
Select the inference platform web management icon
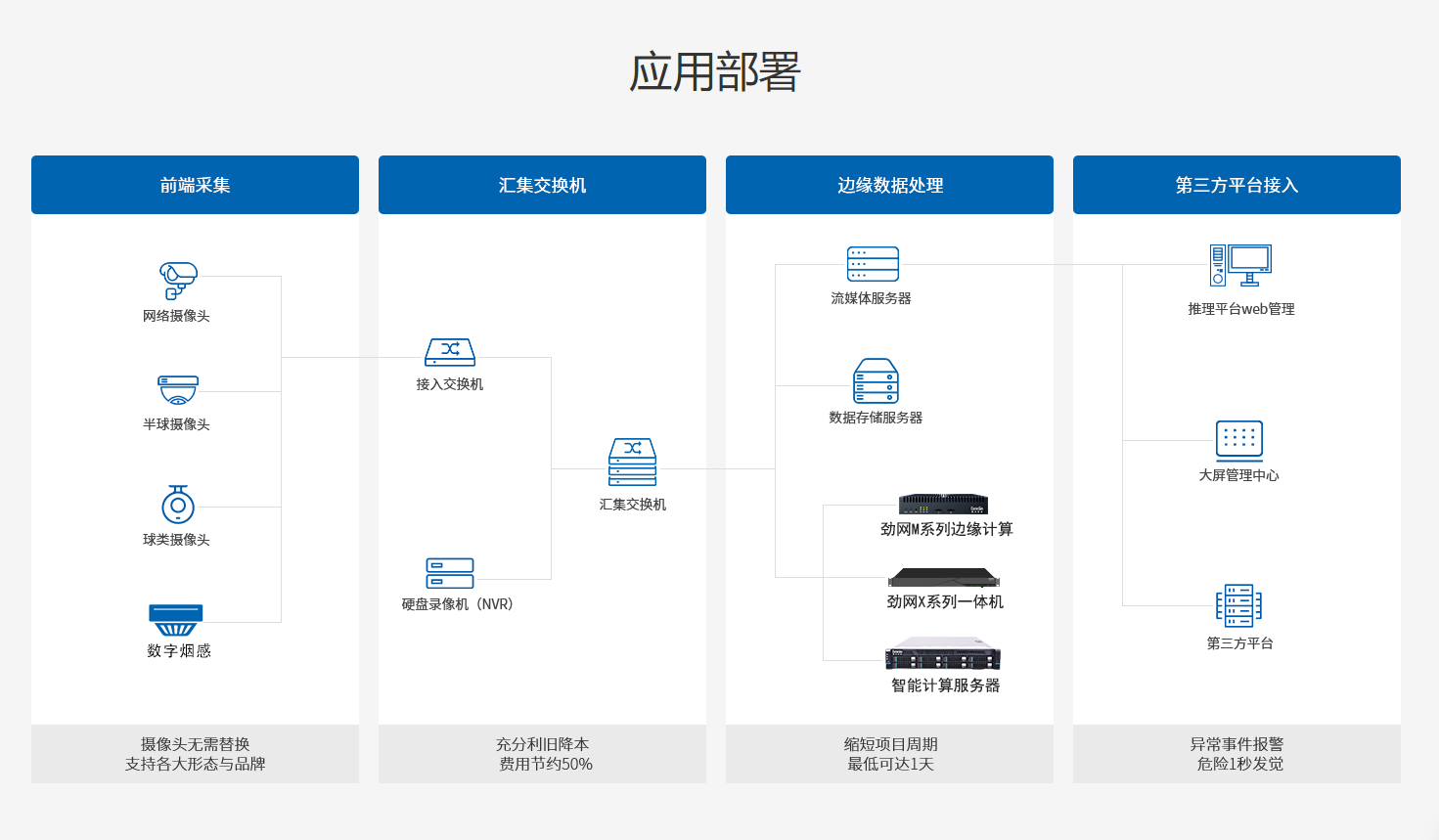coord(1240,266)
